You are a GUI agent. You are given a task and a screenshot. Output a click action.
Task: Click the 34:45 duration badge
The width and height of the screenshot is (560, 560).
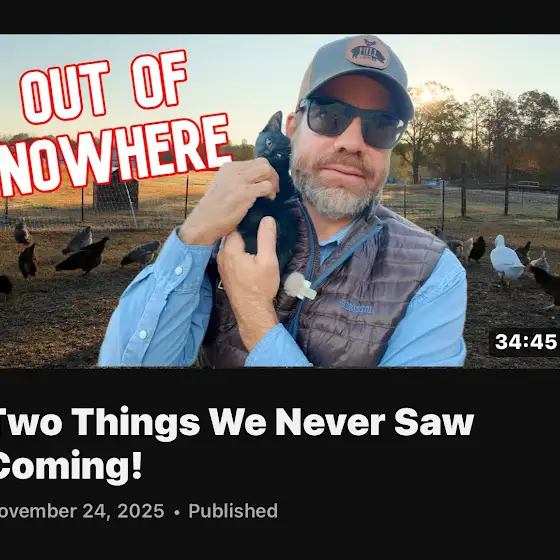tap(525, 342)
